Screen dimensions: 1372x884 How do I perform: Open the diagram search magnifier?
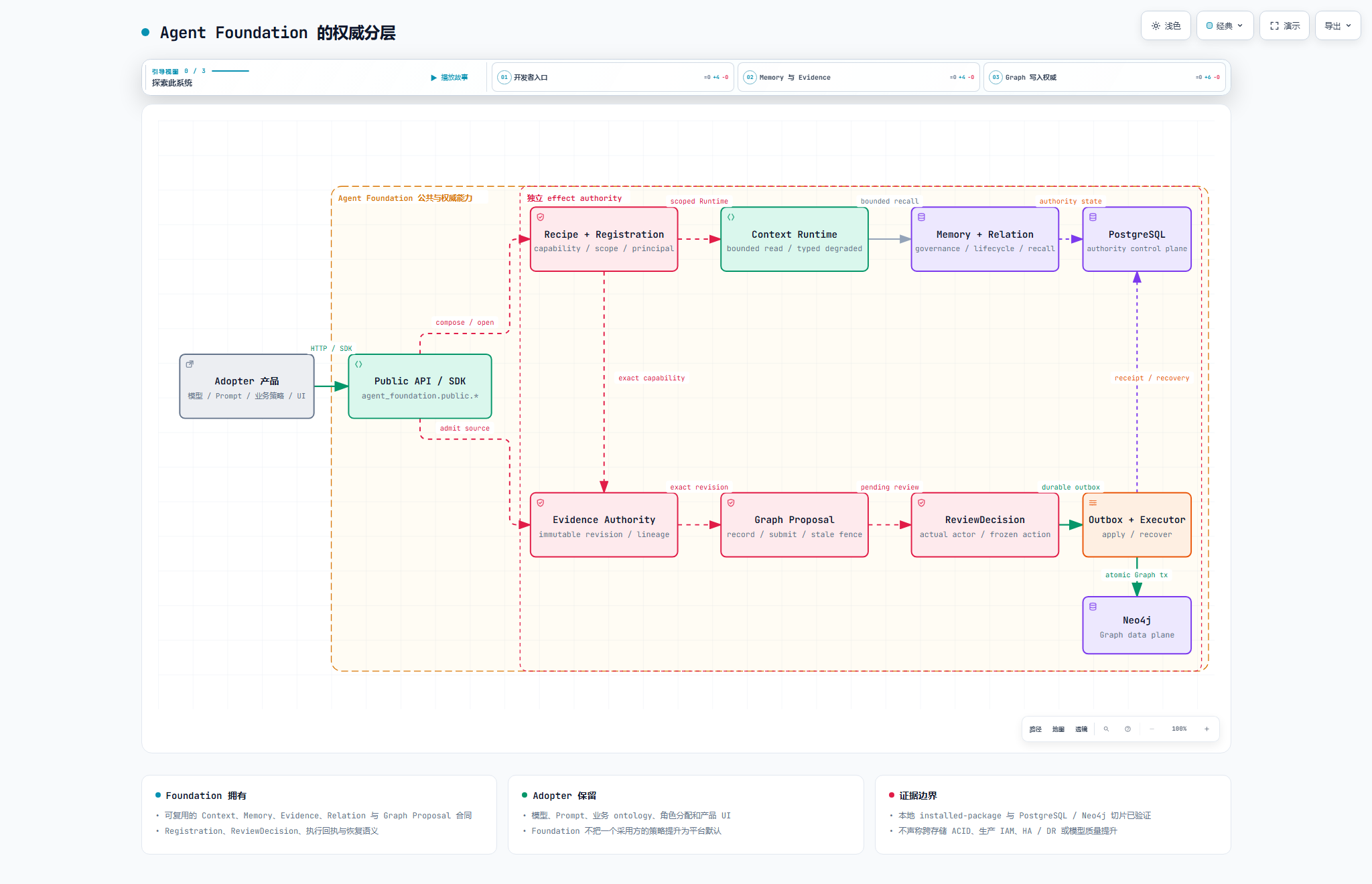click(1107, 729)
